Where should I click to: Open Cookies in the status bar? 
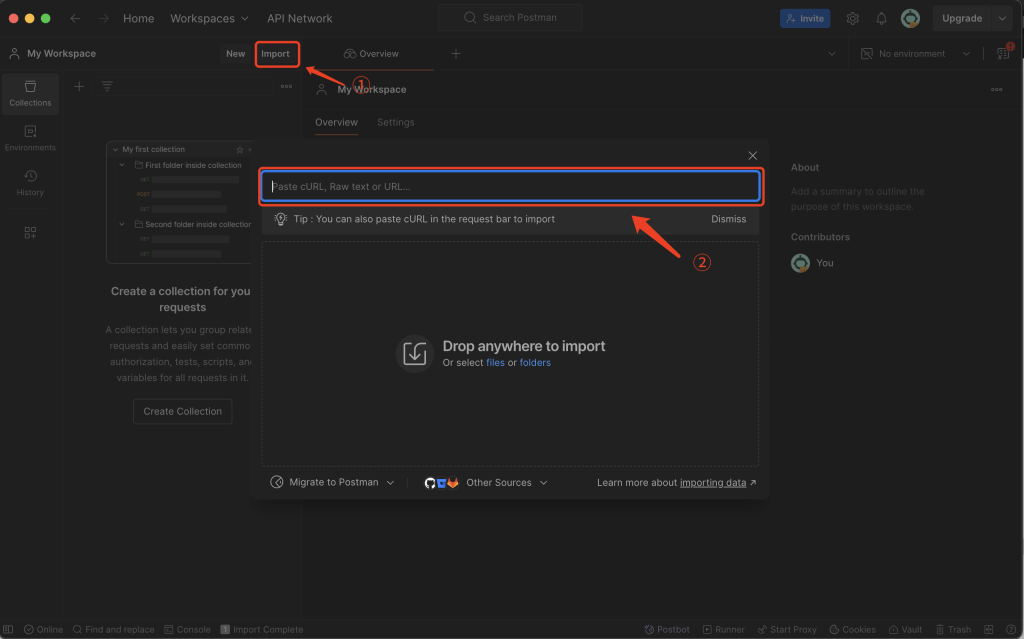tap(852, 629)
